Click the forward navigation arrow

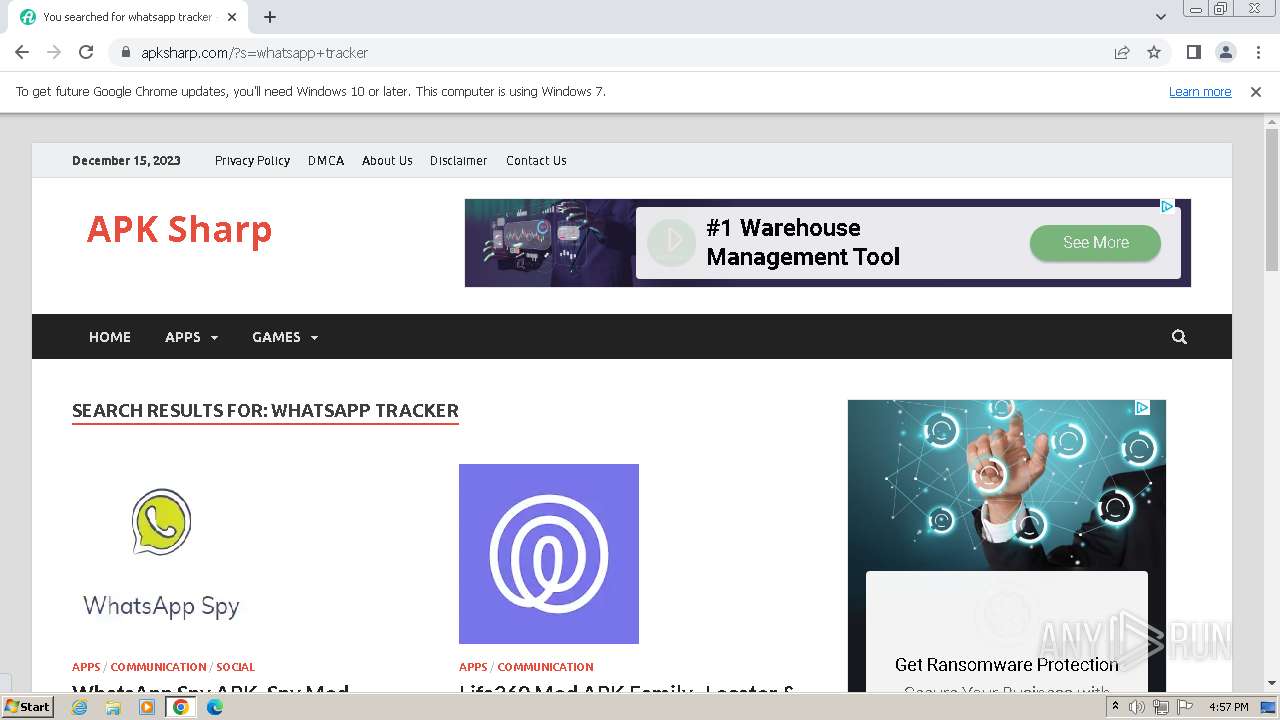click(x=54, y=52)
